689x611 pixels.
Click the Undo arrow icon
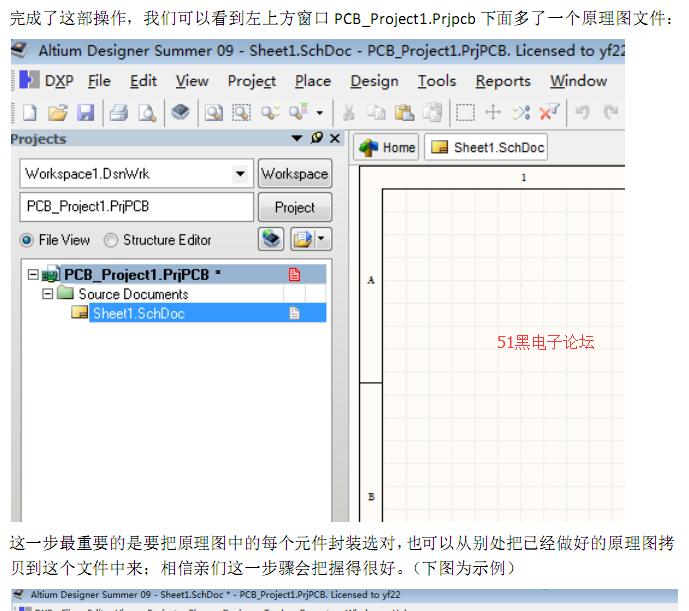583,113
